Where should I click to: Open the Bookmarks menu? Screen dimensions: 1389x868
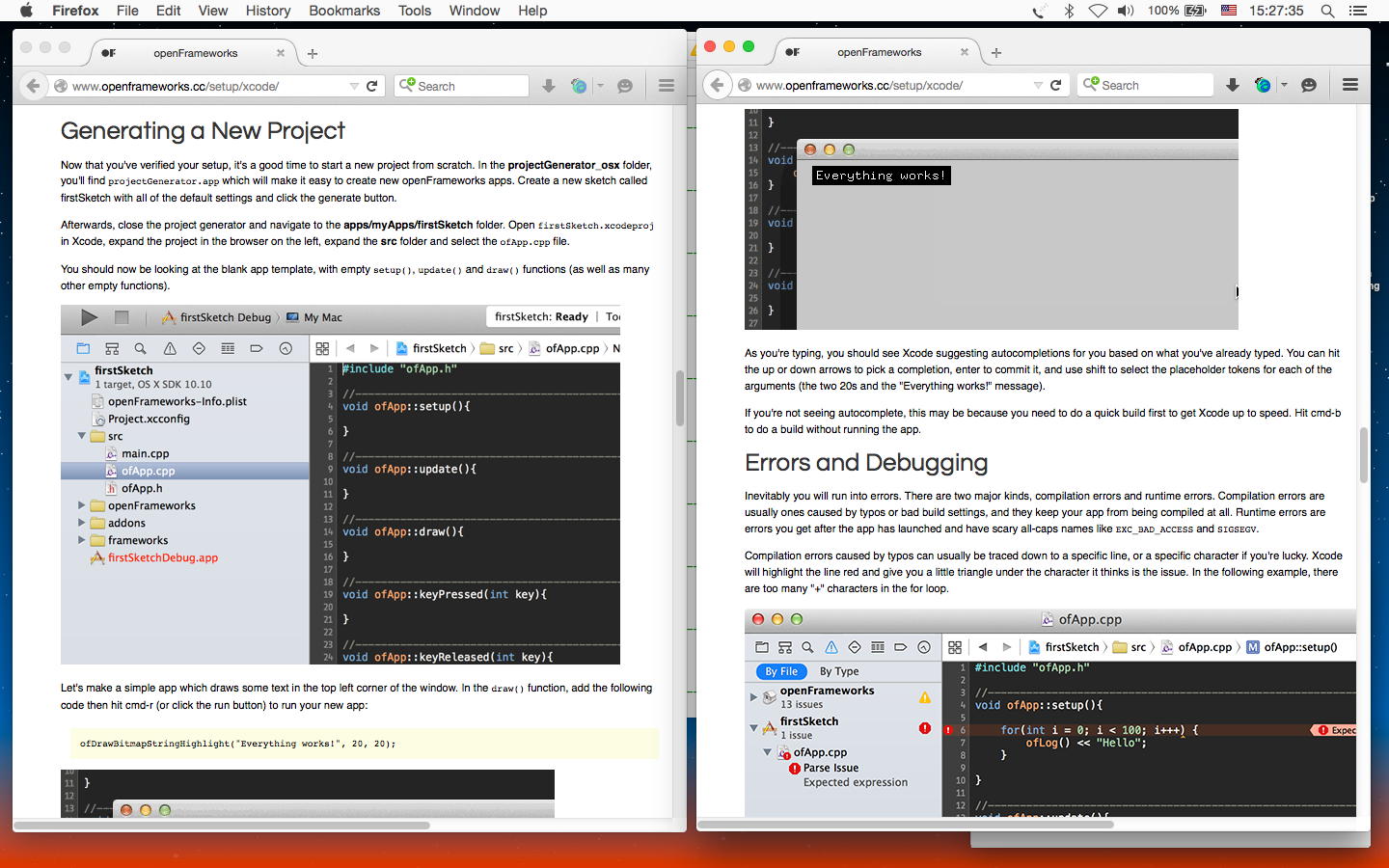pyautogui.click(x=344, y=11)
